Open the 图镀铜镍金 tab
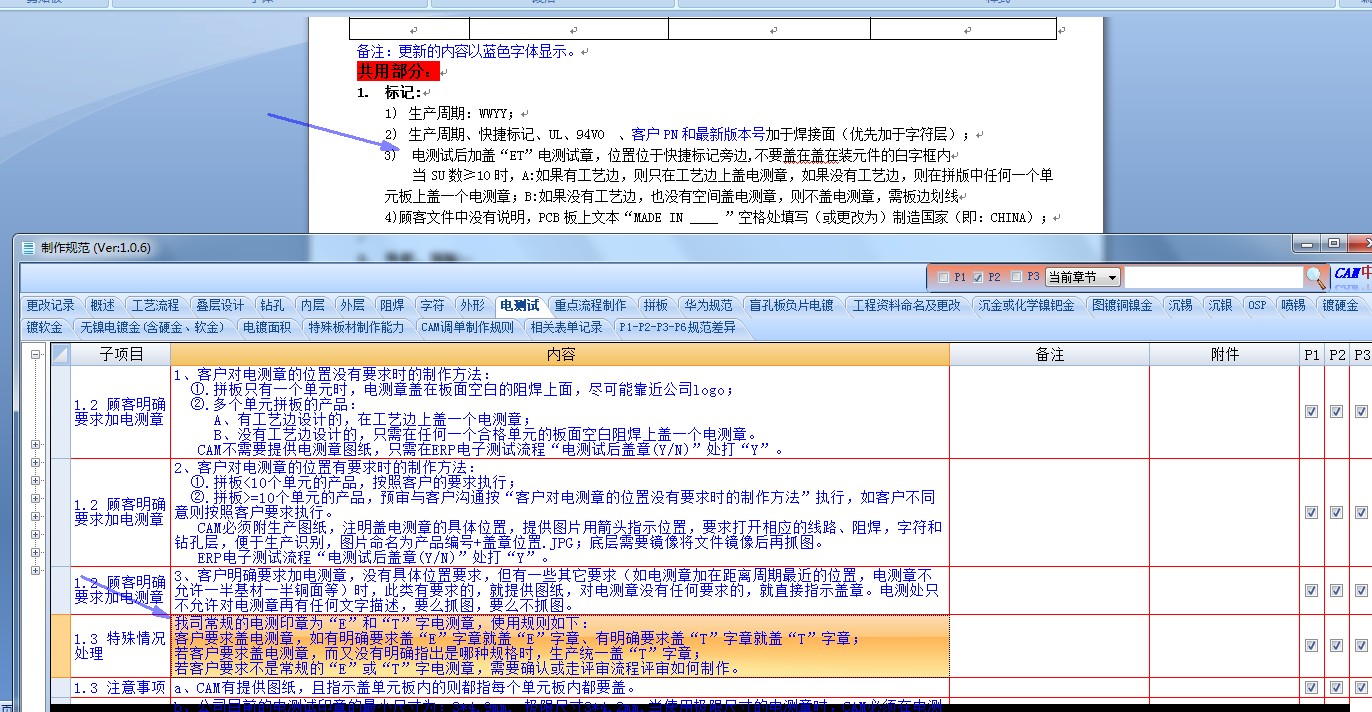Screen dimensions: 1372x712 coord(1122,305)
